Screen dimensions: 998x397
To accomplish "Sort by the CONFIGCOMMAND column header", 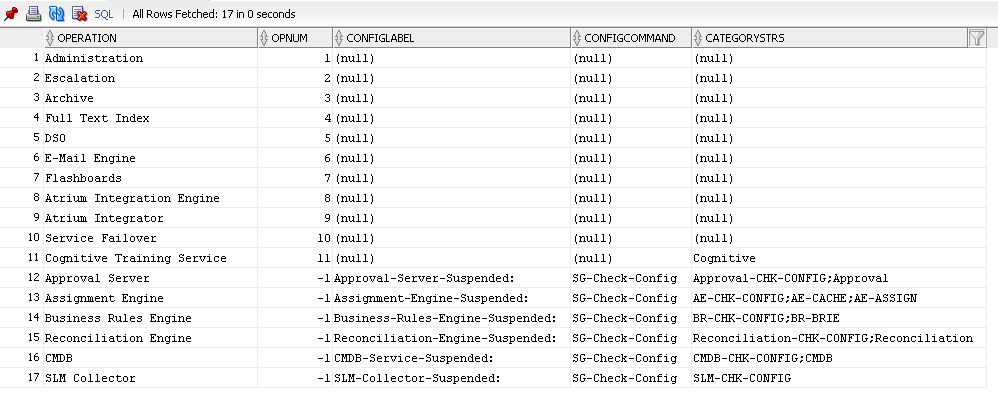I will coord(631,38).
